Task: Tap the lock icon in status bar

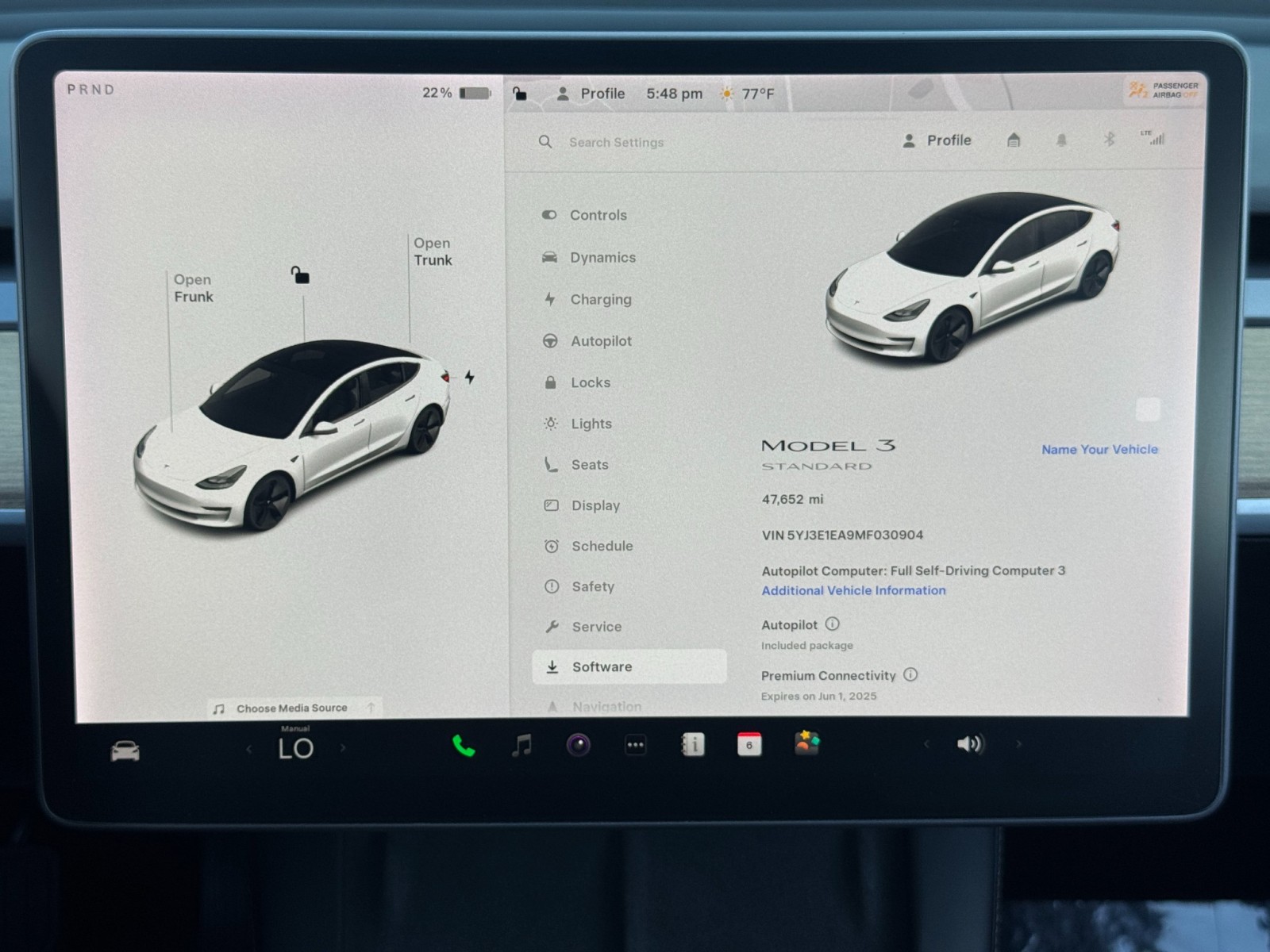Action: point(520,94)
